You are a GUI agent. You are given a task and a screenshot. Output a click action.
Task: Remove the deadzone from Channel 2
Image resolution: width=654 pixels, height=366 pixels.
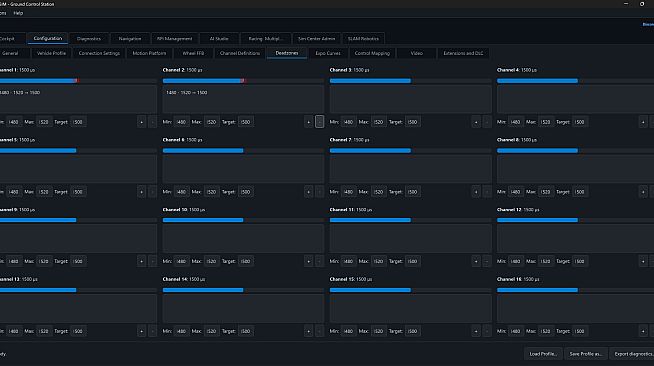(x=319, y=122)
